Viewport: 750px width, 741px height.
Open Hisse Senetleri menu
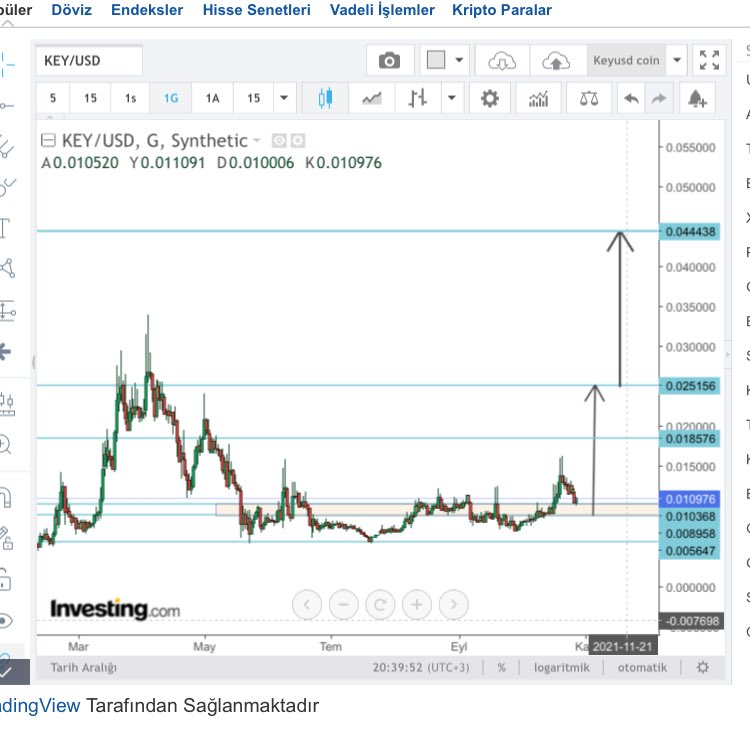(x=256, y=10)
